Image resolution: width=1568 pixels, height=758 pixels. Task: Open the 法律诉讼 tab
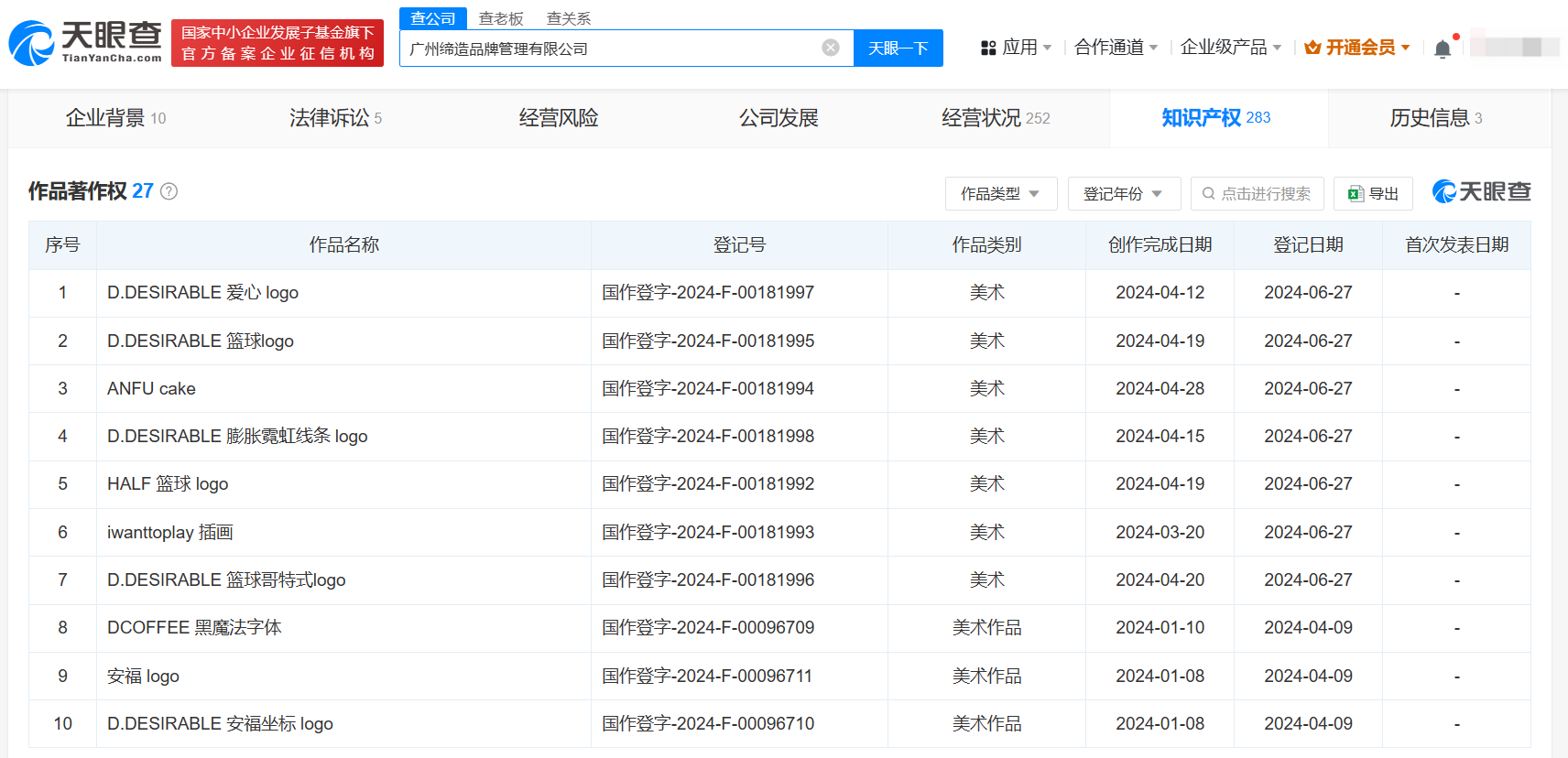pyautogui.click(x=335, y=118)
